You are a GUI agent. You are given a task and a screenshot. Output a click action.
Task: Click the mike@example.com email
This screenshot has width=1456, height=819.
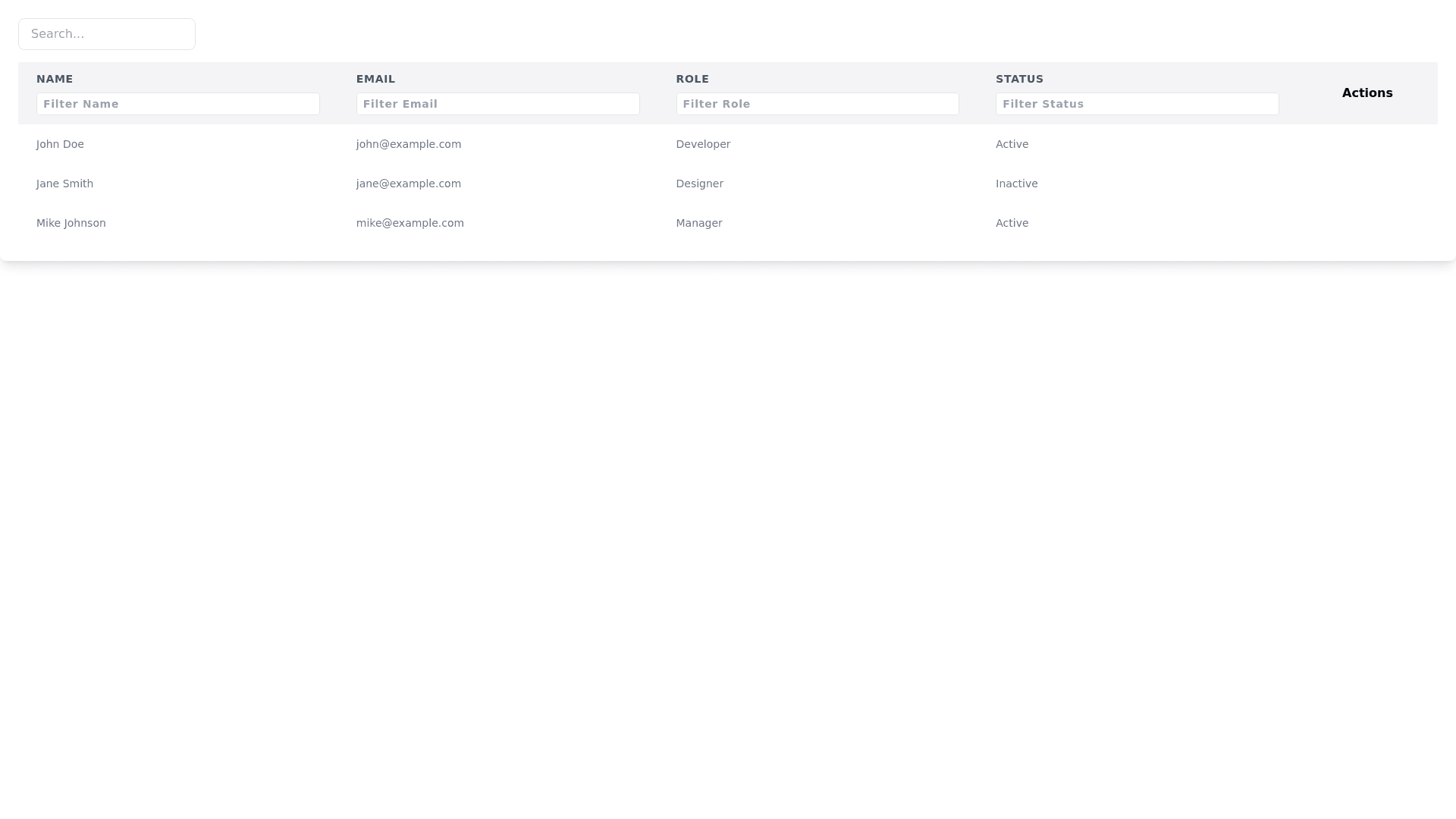[x=410, y=223]
